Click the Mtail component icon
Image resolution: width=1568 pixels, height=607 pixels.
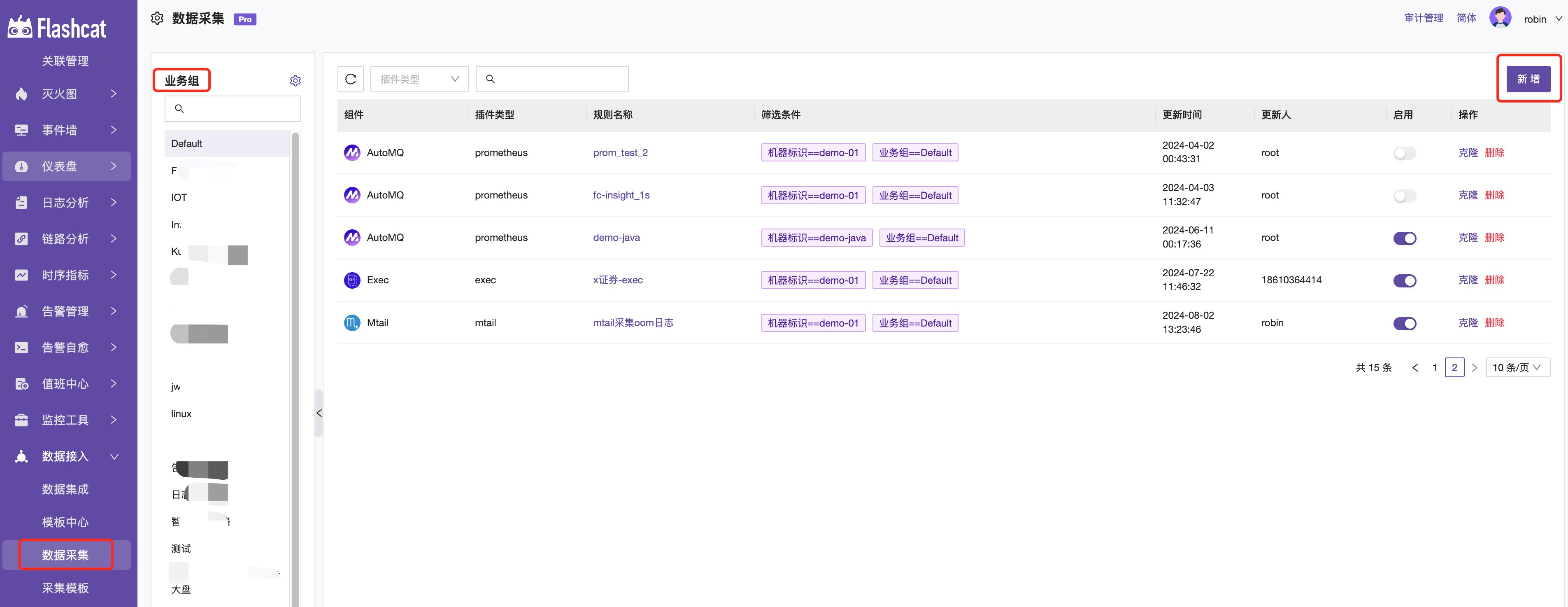[352, 323]
